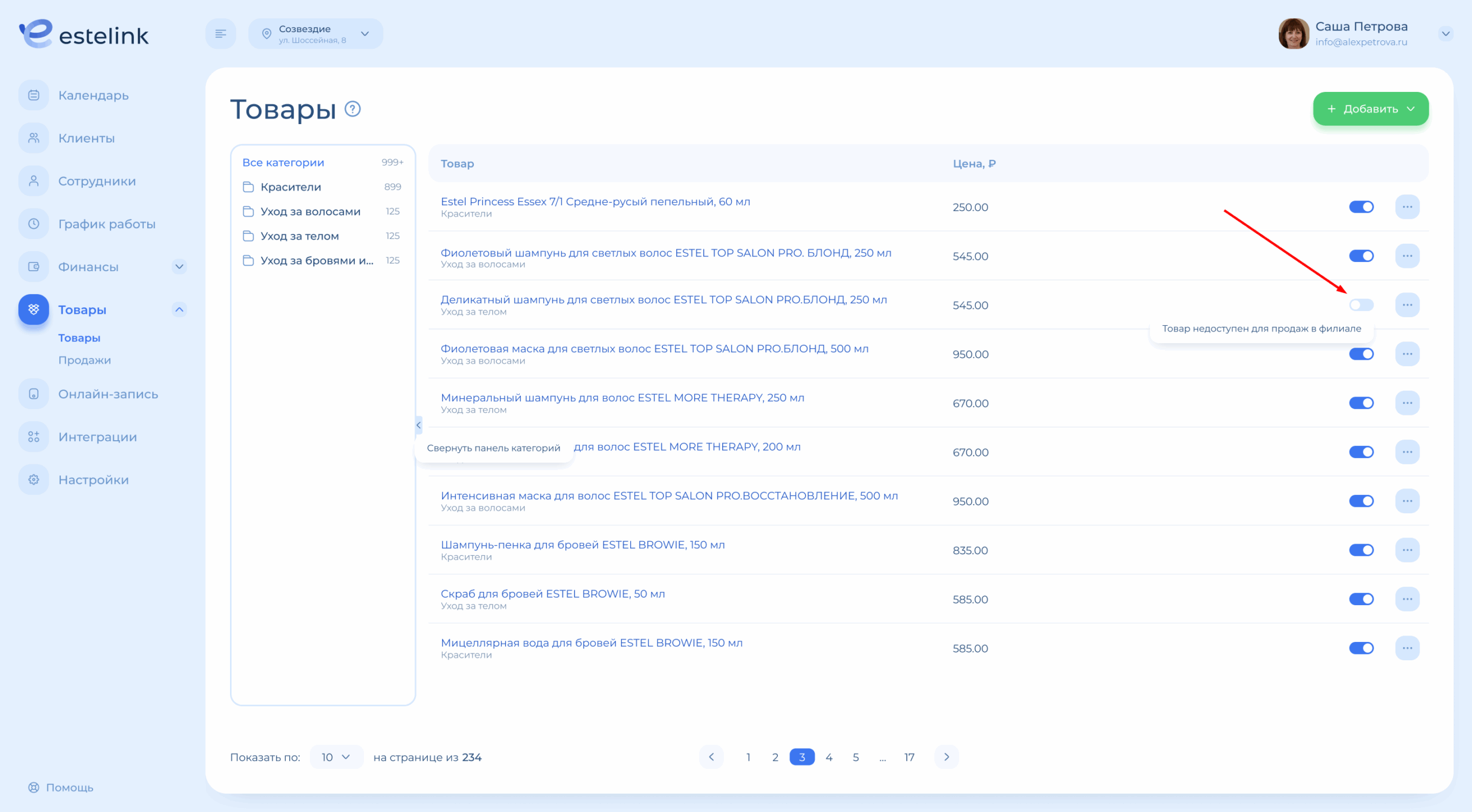Open the Сотрудники staff icon

coord(34,181)
